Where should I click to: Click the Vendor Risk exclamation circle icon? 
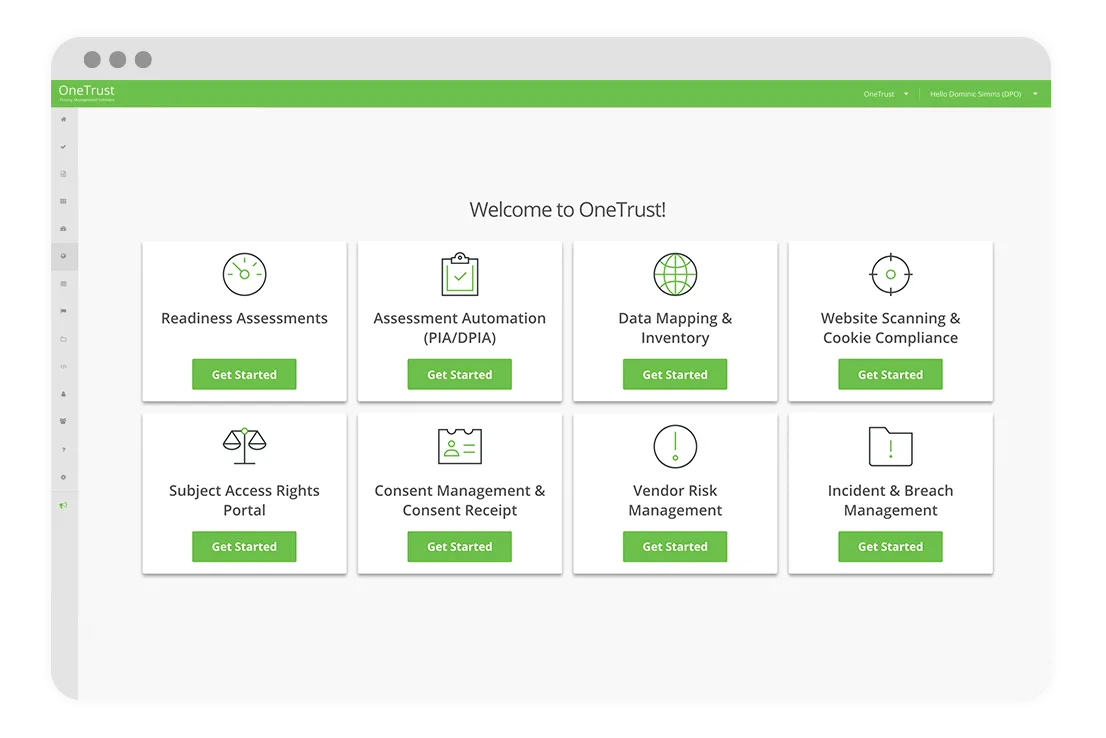coord(675,447)
